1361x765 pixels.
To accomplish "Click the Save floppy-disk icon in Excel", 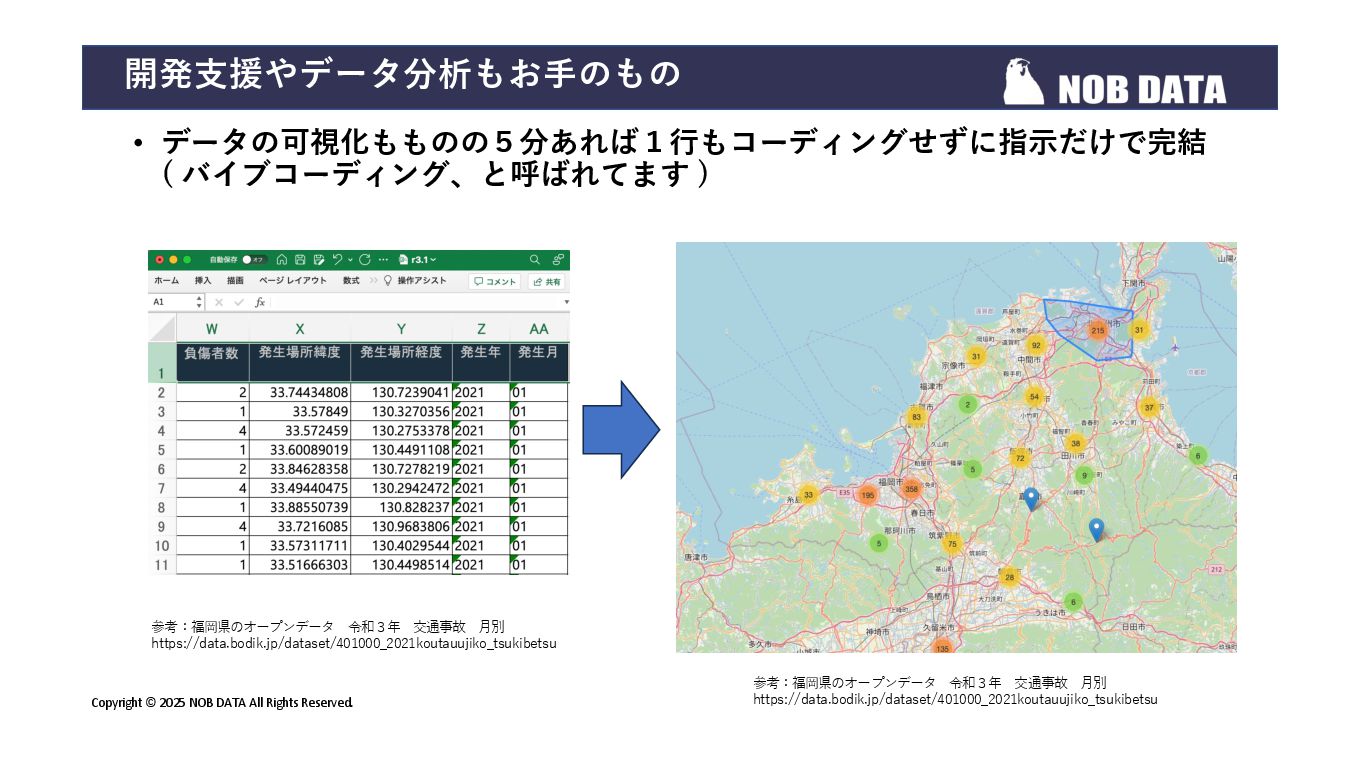I will point(299,259).
